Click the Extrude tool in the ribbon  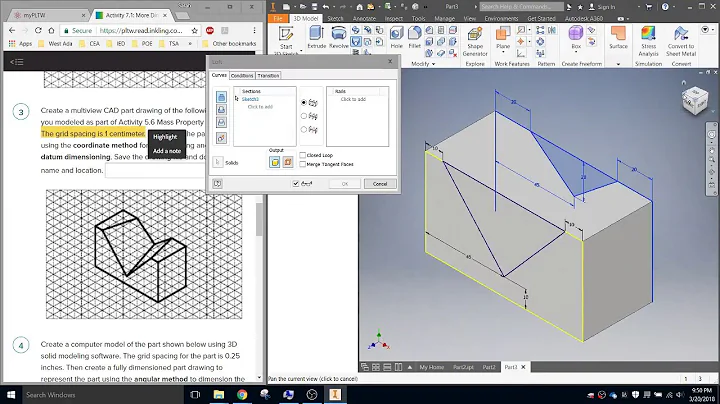(x=316, y=37)
